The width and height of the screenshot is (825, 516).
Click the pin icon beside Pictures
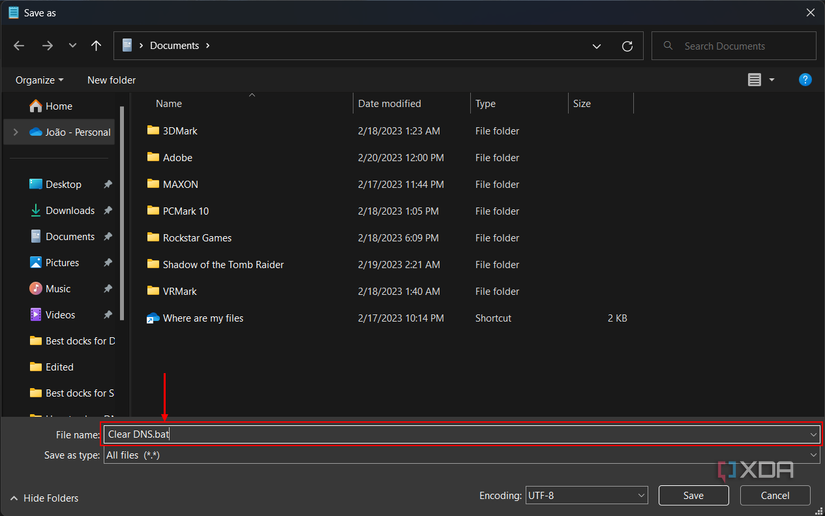tap(108, 262)
